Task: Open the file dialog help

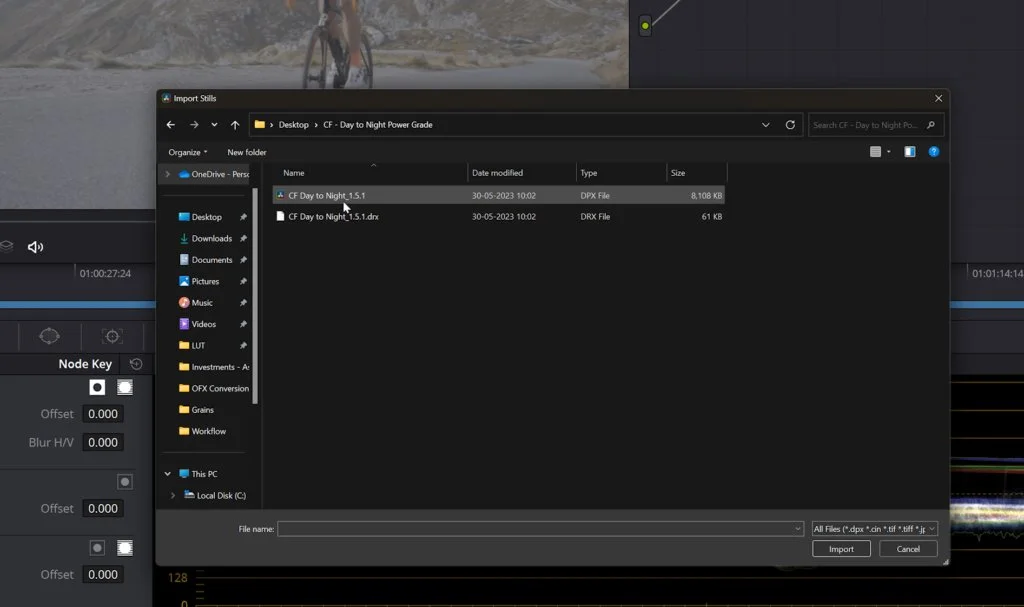Action: click(933, 152)
